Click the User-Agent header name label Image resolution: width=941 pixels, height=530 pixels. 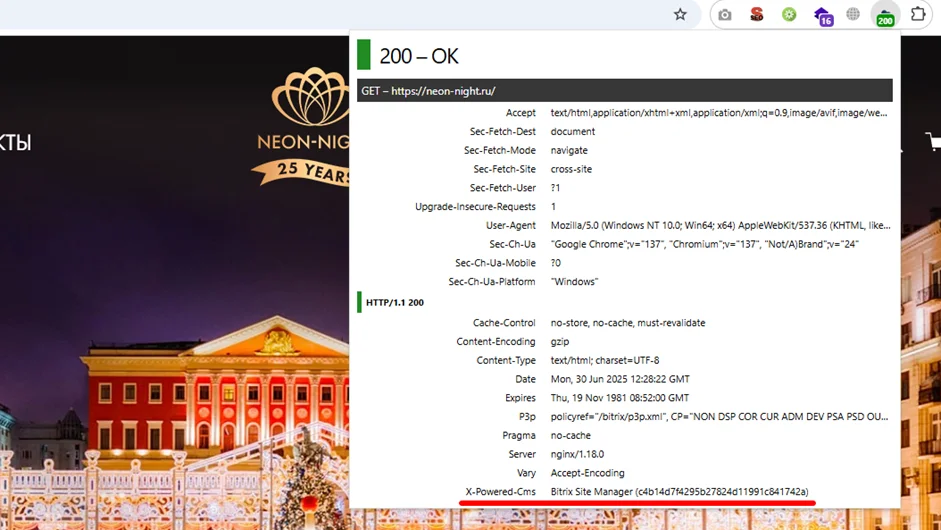511,225
